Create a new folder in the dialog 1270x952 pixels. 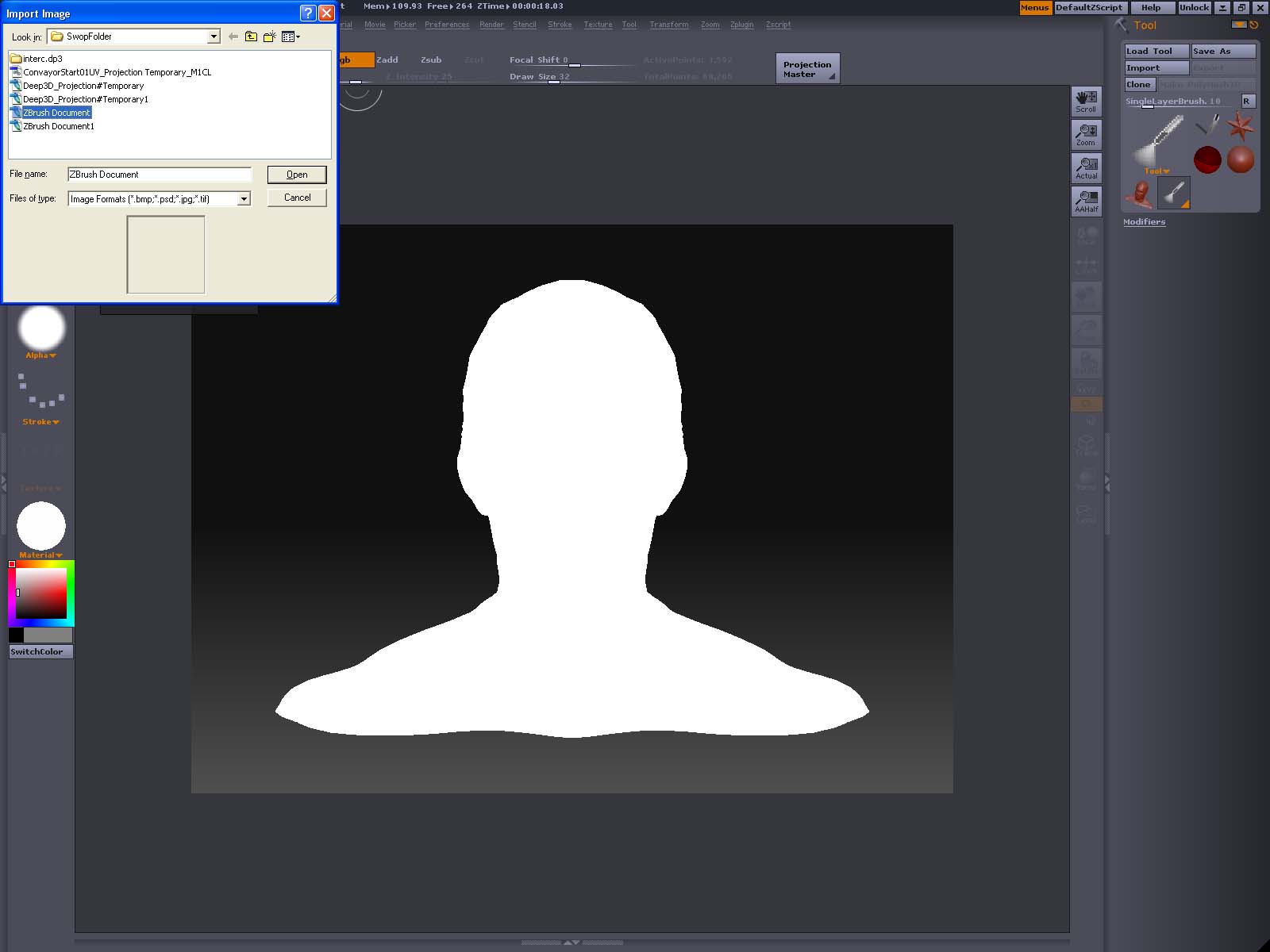click(270, 36)
